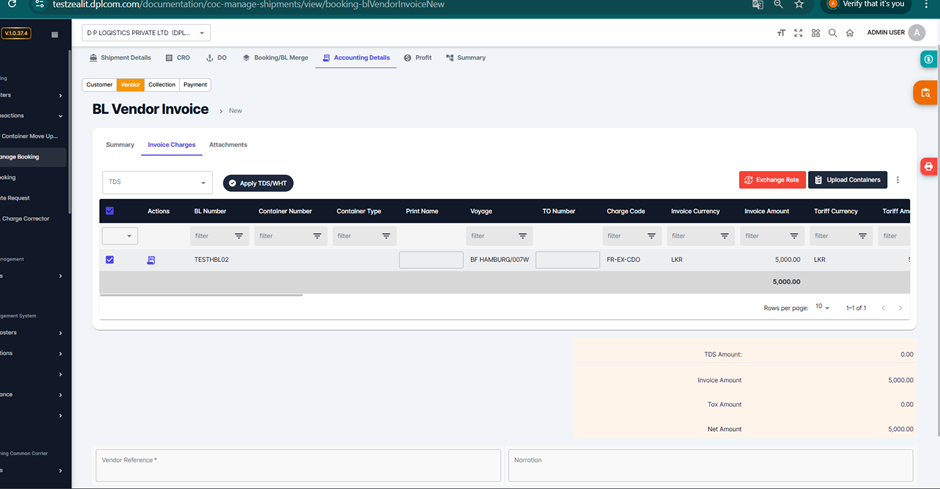The height and width of the screenshot is (489, 940).
Task: Click the filter icon for BL Number column
Action: tap(239, 236)
